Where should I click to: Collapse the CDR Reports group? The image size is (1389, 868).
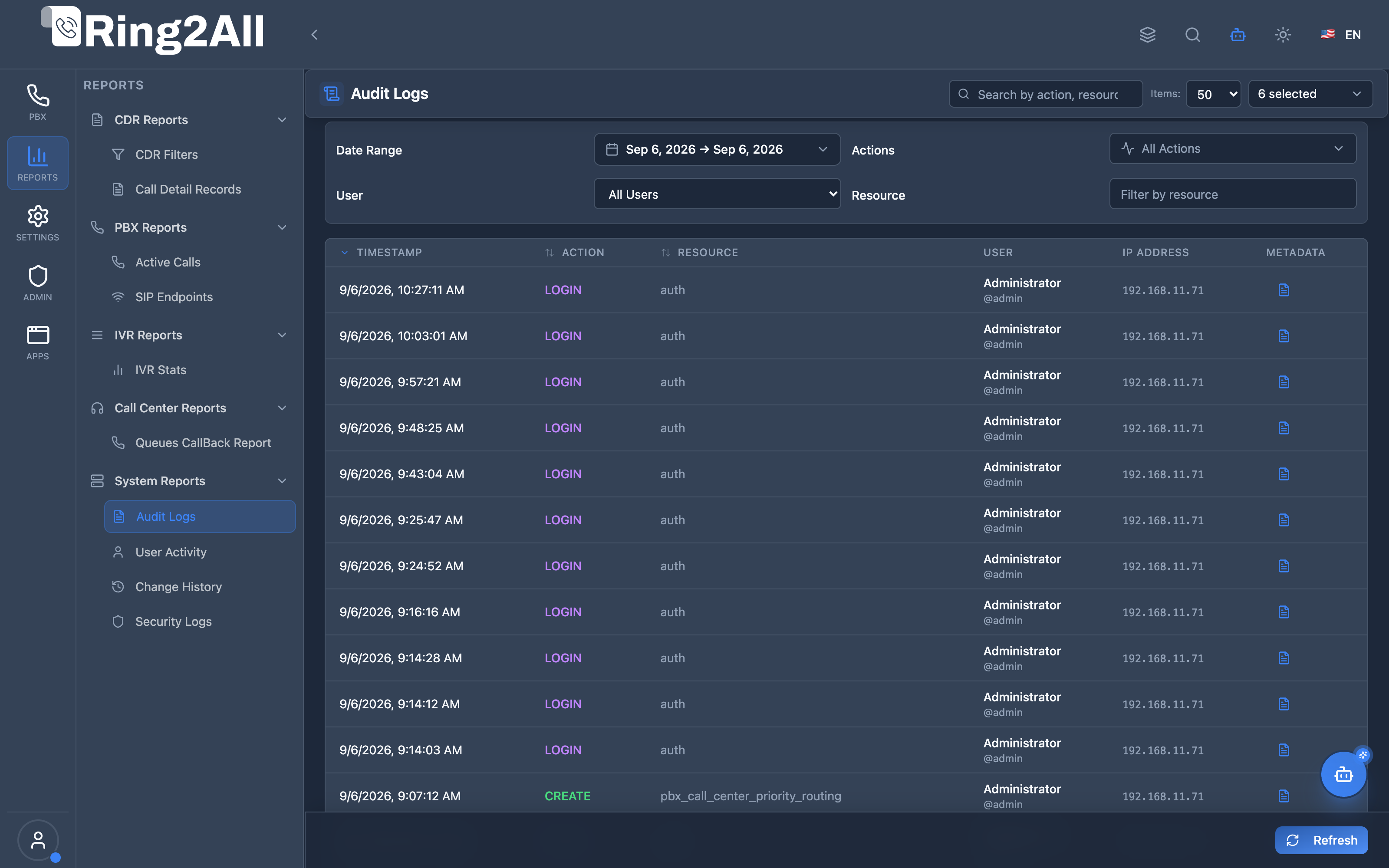point(189,120)
